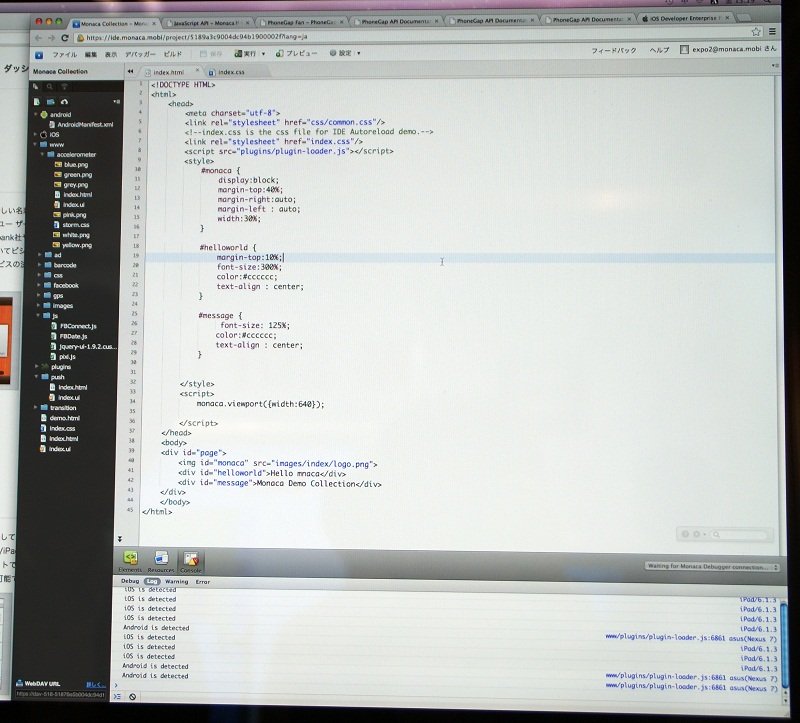
Task: Click the cloud upload icon
Action: pyautogui.click(x=64, y=102)
